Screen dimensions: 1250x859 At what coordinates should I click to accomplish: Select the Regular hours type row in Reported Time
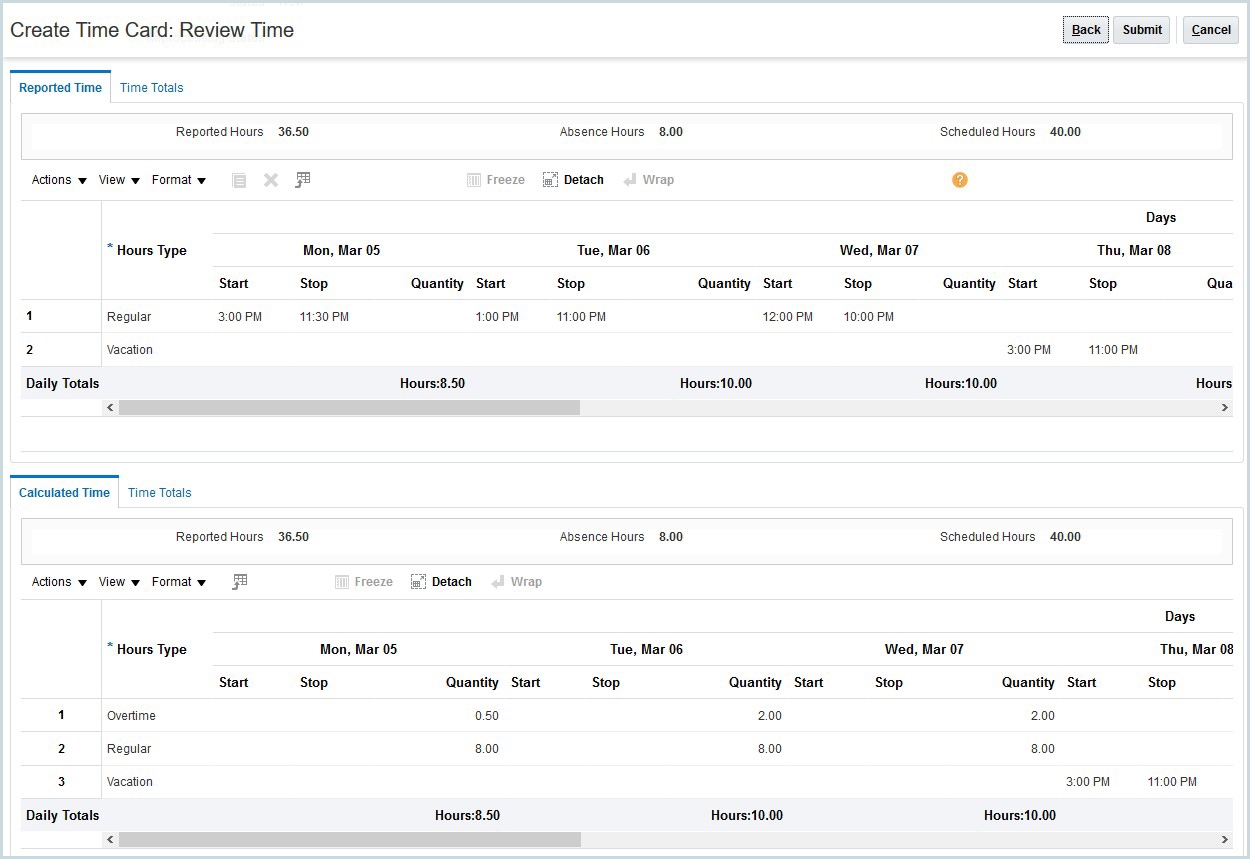click(130, 316)
